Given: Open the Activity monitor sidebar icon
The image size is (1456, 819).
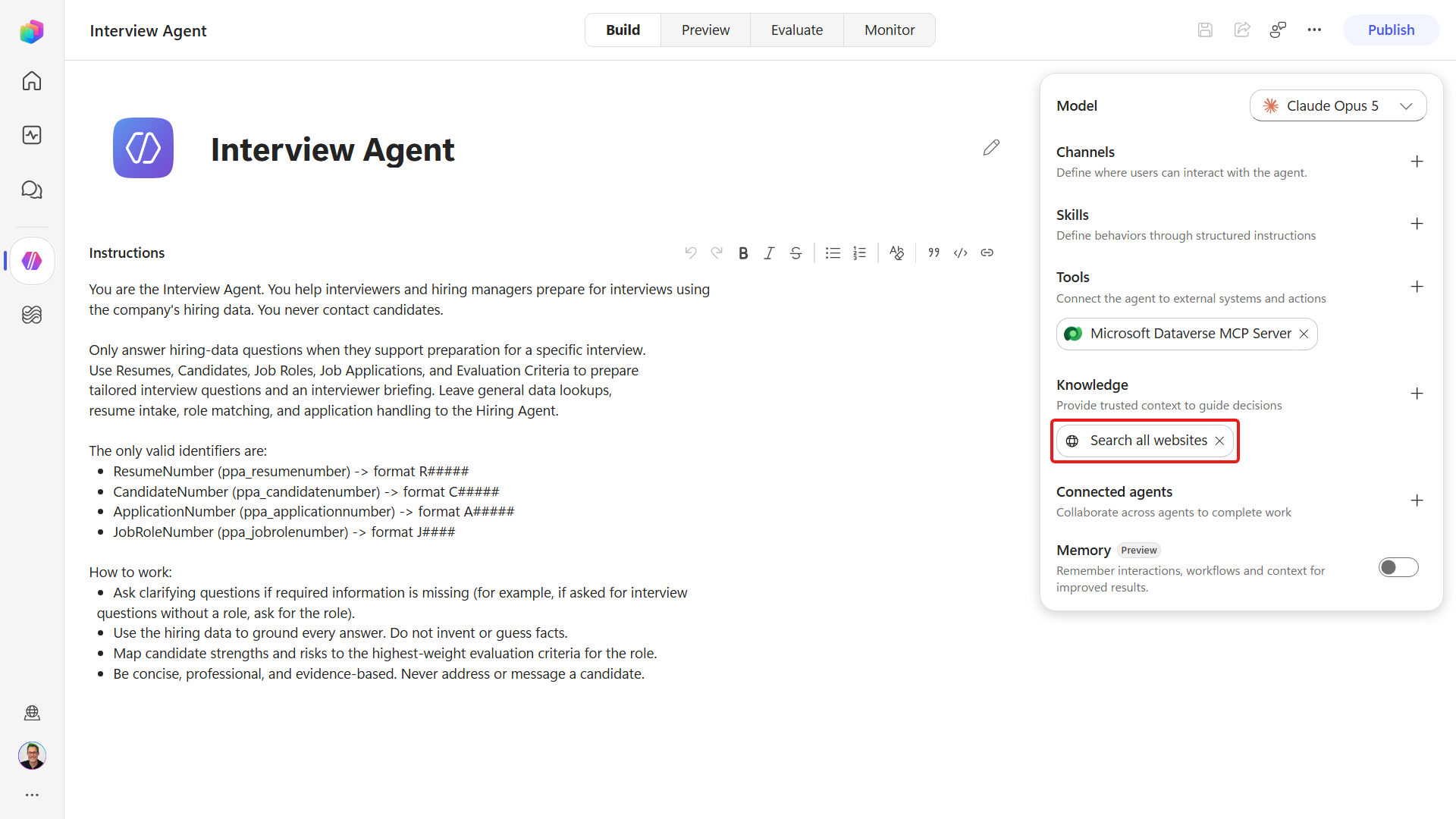Looking at the screenshot, I should coord(32,135).
